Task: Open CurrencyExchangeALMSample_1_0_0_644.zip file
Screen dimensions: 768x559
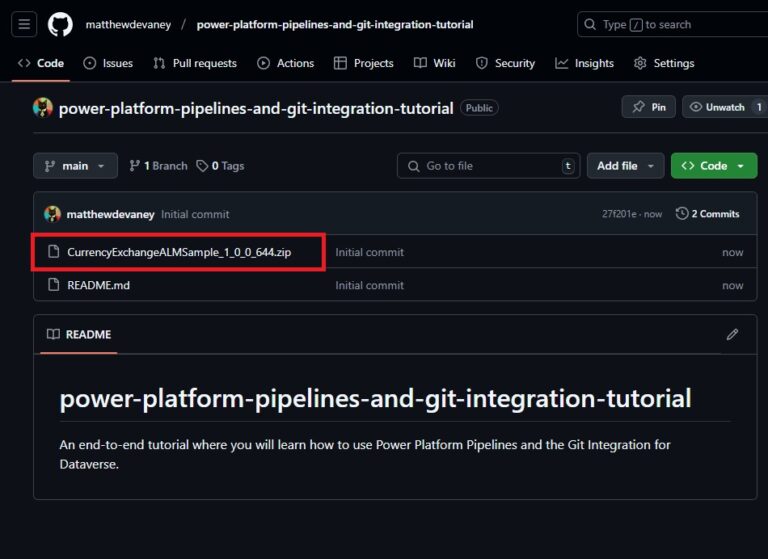Action: tap(179, 252)
